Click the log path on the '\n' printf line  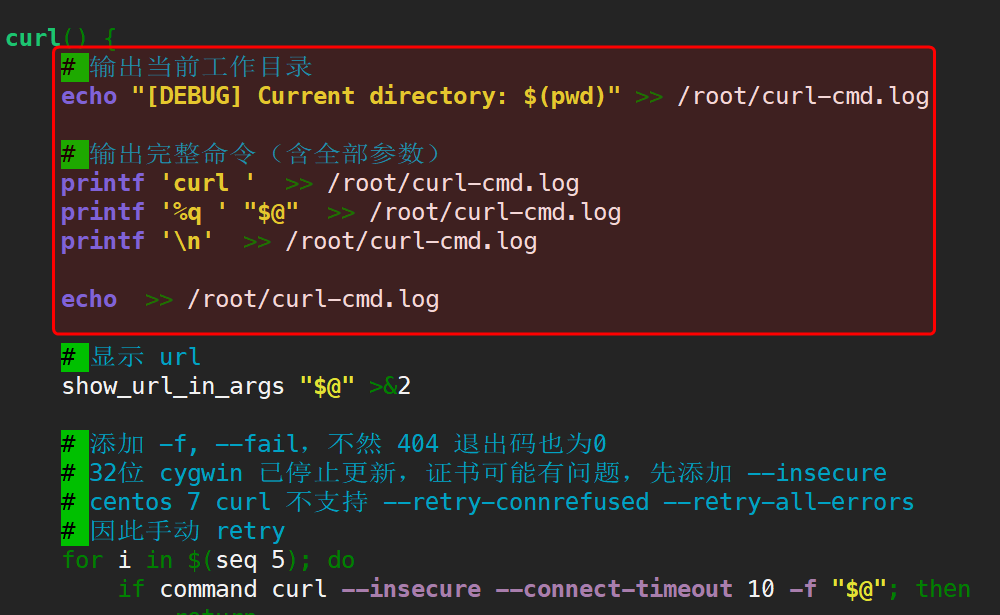click(x=411, y=241)
